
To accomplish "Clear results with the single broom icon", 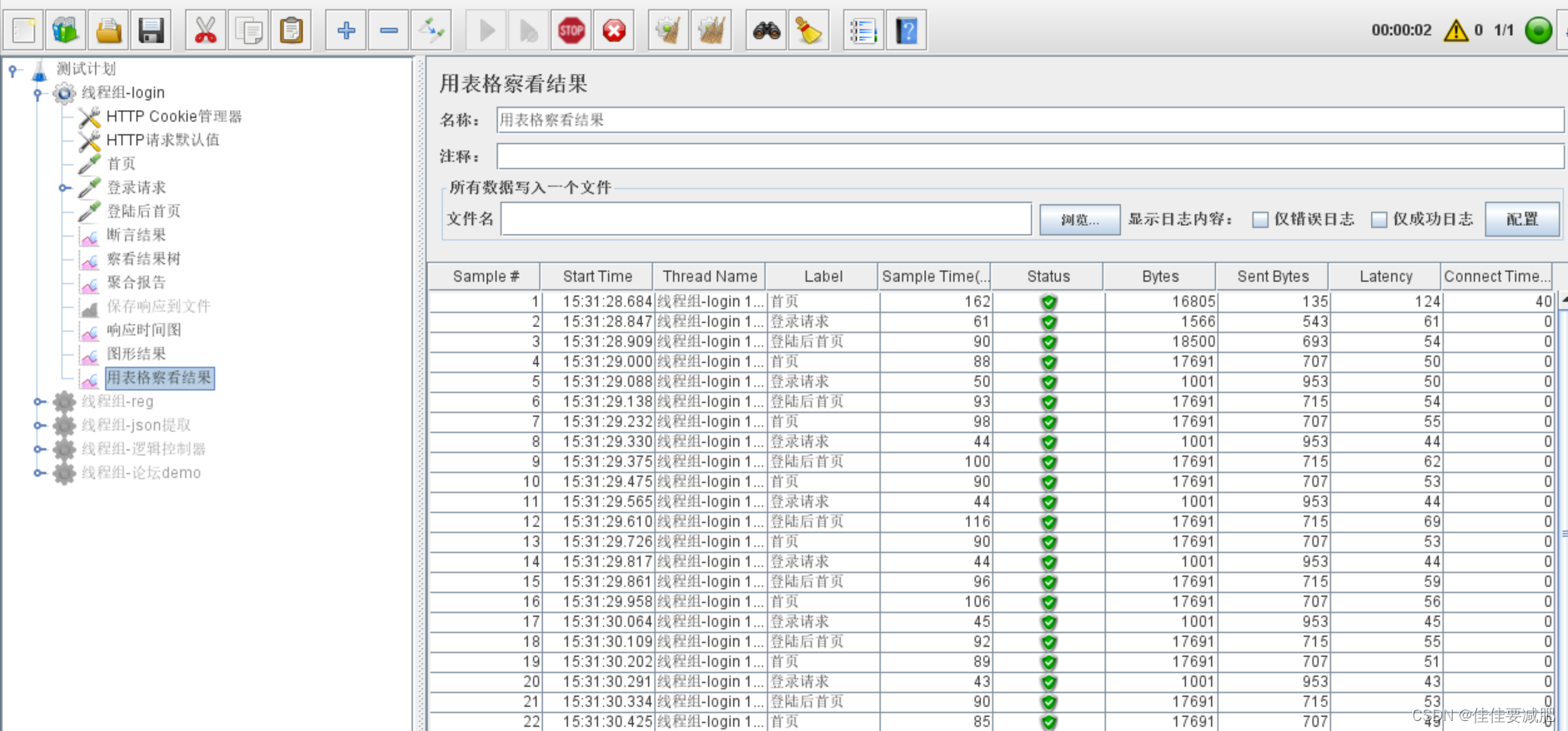I will (668, 31).
